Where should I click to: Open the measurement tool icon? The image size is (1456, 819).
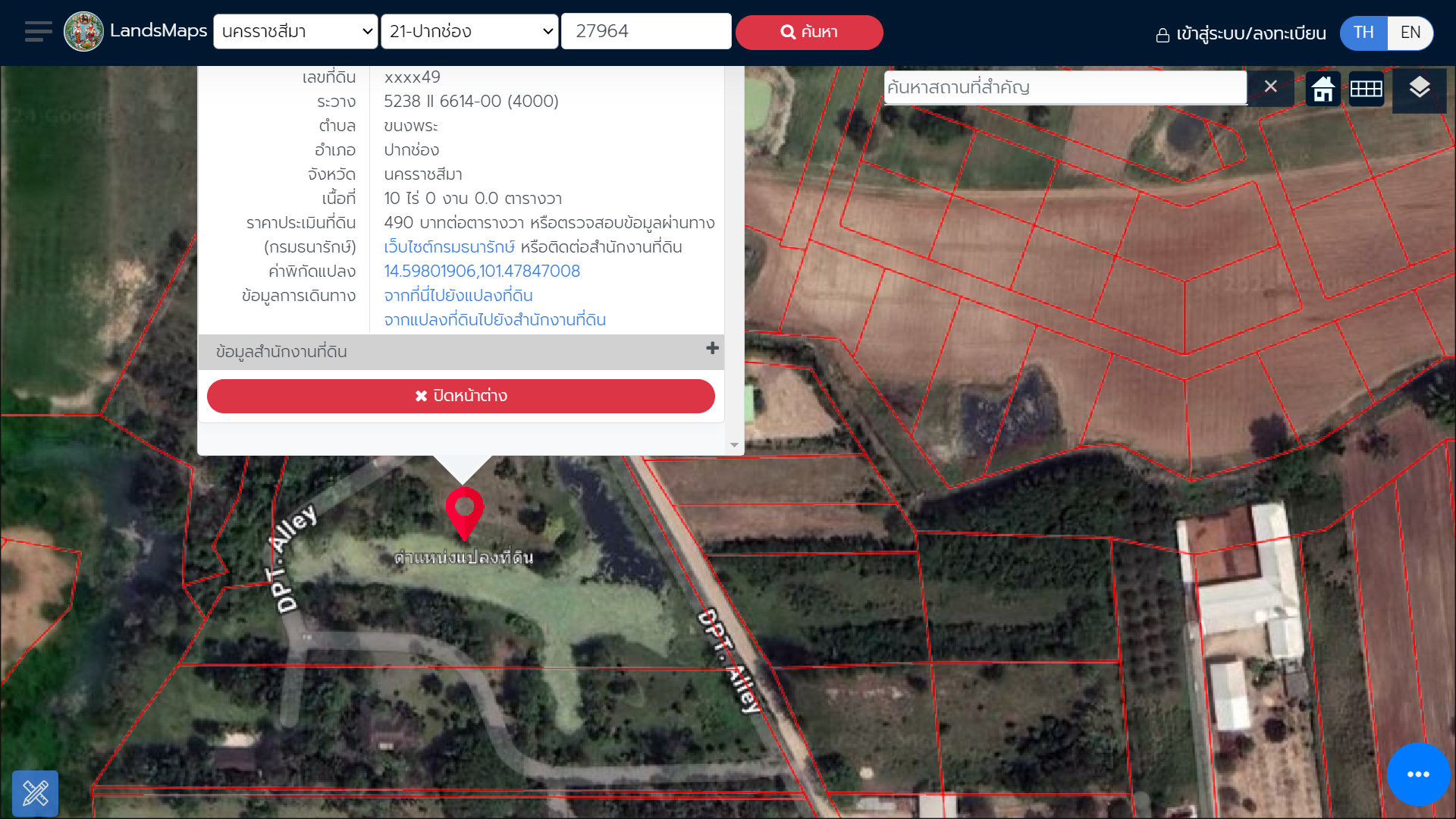point(35,793)
